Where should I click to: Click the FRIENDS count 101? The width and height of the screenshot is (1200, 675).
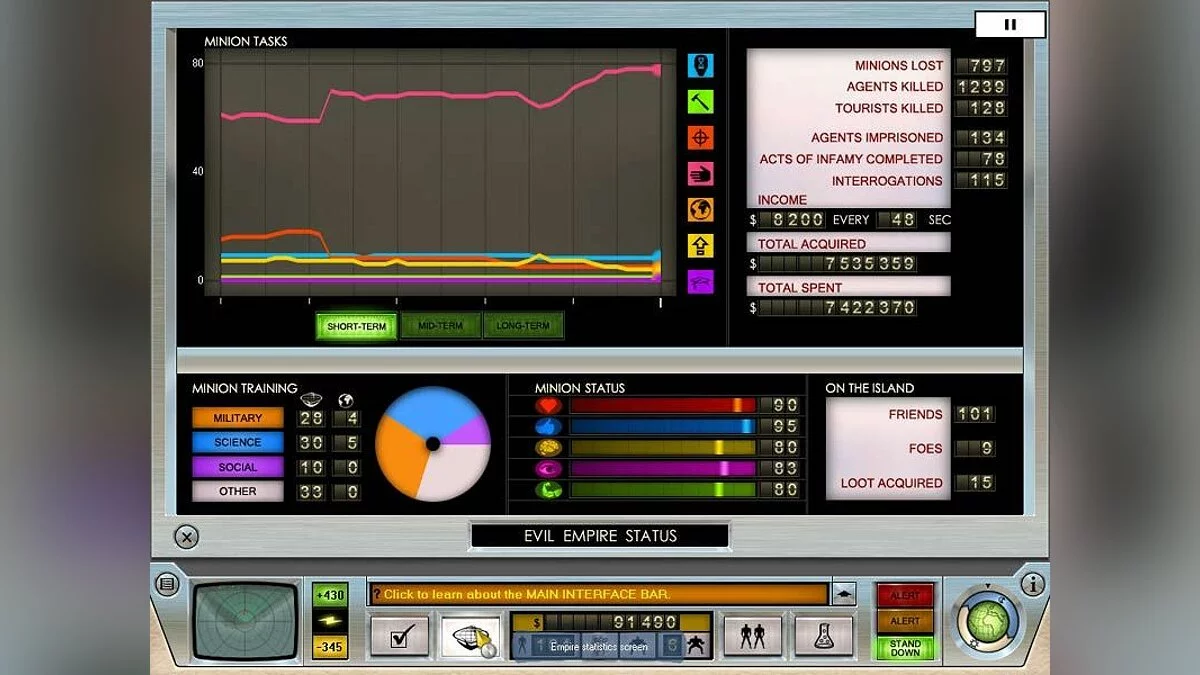[x=974, y=414]
